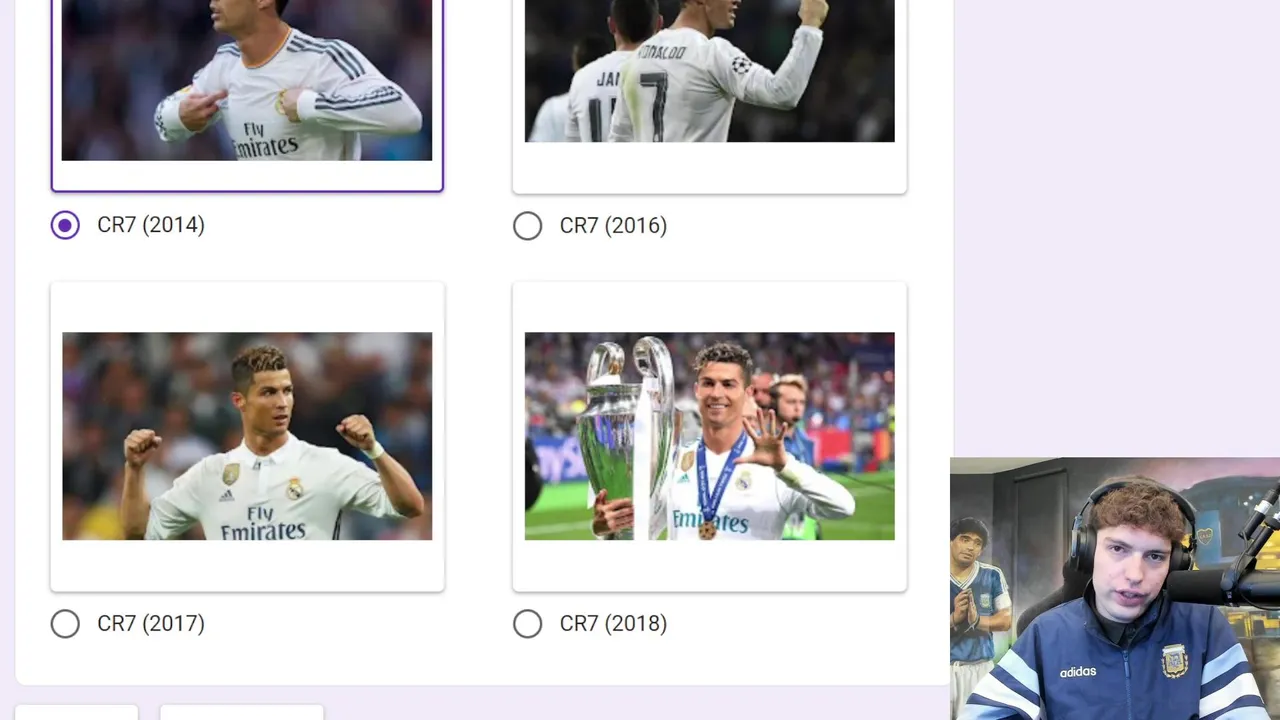
Task: Click the selected CR7 (2014) radio button
Action: [x=65, y=225]
